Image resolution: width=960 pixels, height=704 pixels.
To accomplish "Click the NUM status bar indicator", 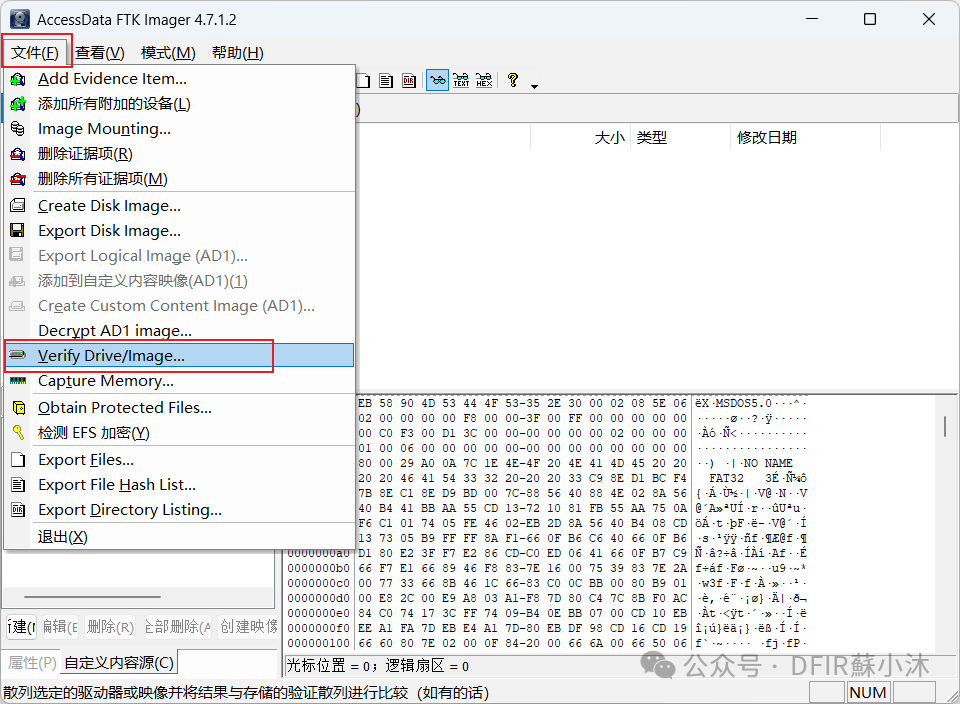I will pyautogui.click(x=868, y=693).
